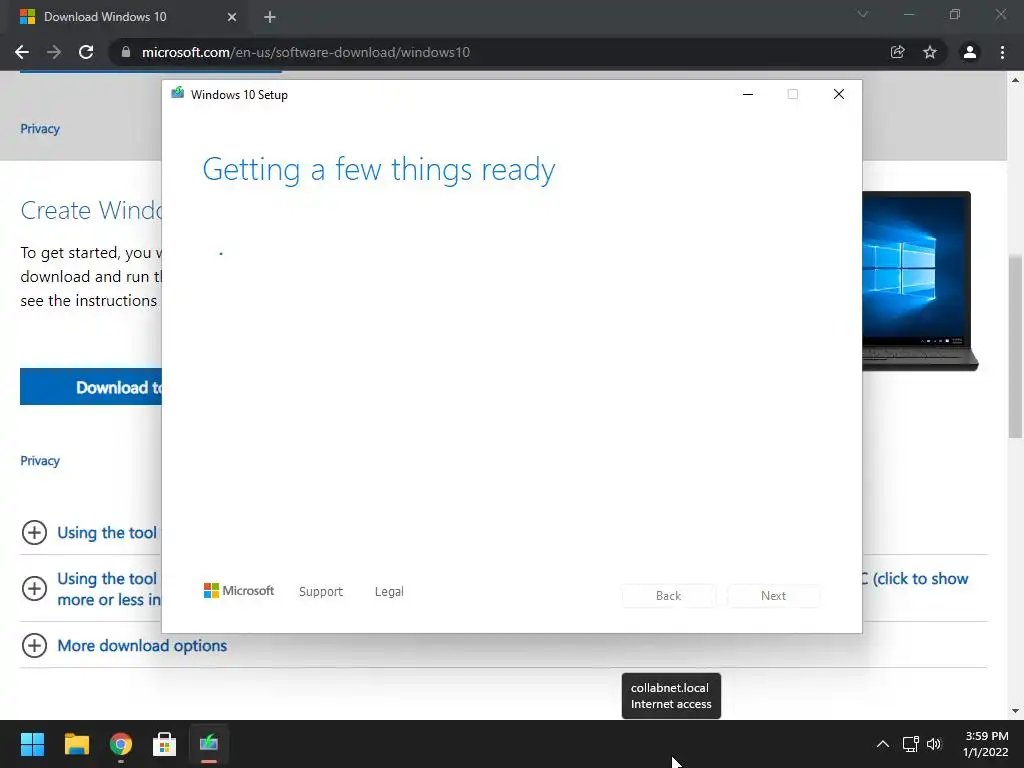Image resolution: width=1024 pixels, height=768 pixels.
Task: Minimize the Windows 10 Setup window
Action: tap(748, 95)
